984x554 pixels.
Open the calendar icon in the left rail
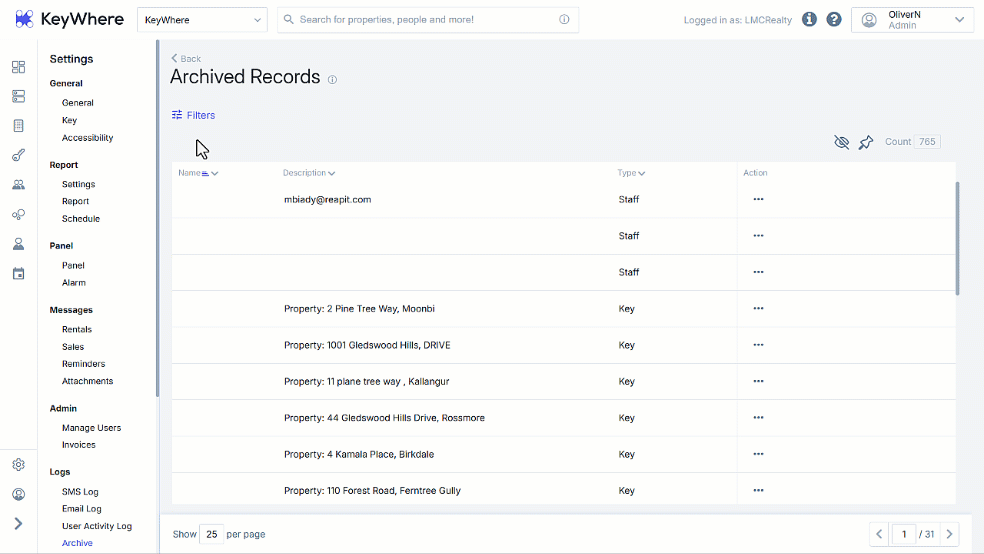[18, 274]
